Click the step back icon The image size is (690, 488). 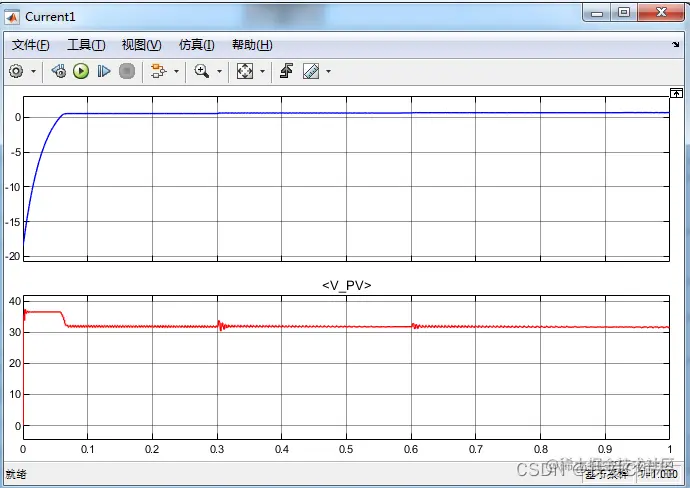pyautogui.click(x=59, y=71)
